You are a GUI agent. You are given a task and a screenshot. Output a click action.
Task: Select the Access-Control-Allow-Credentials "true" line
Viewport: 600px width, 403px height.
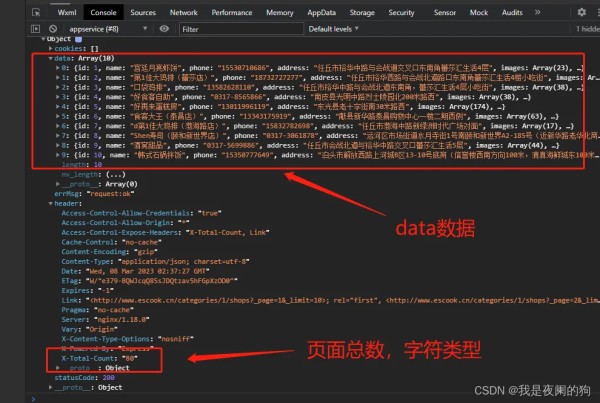tap(142, 213)
